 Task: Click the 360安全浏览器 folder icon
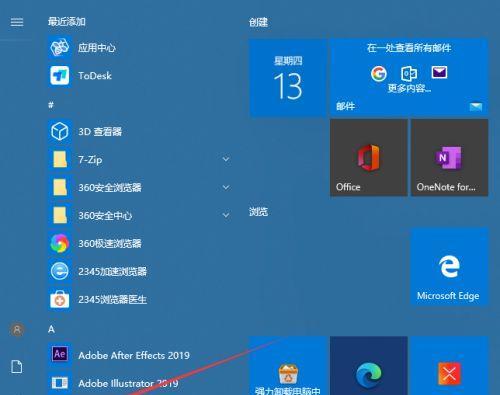click(60, 187)
